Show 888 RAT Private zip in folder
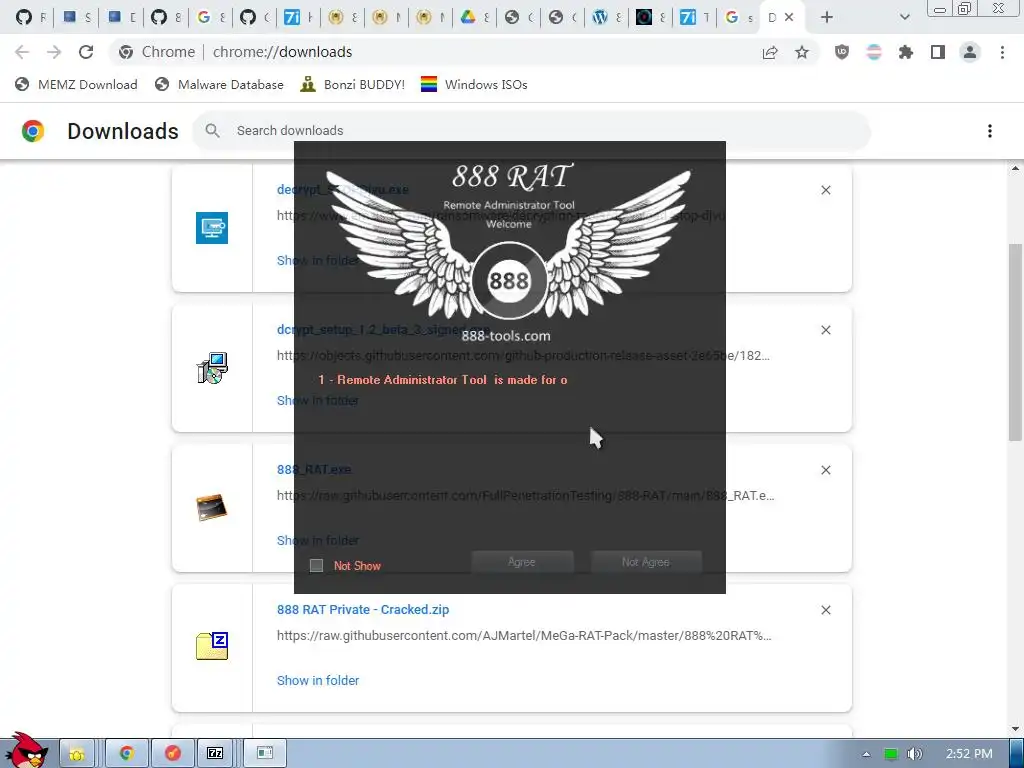The width and height of the screenshot is (1024, 768). coord(318,680)
